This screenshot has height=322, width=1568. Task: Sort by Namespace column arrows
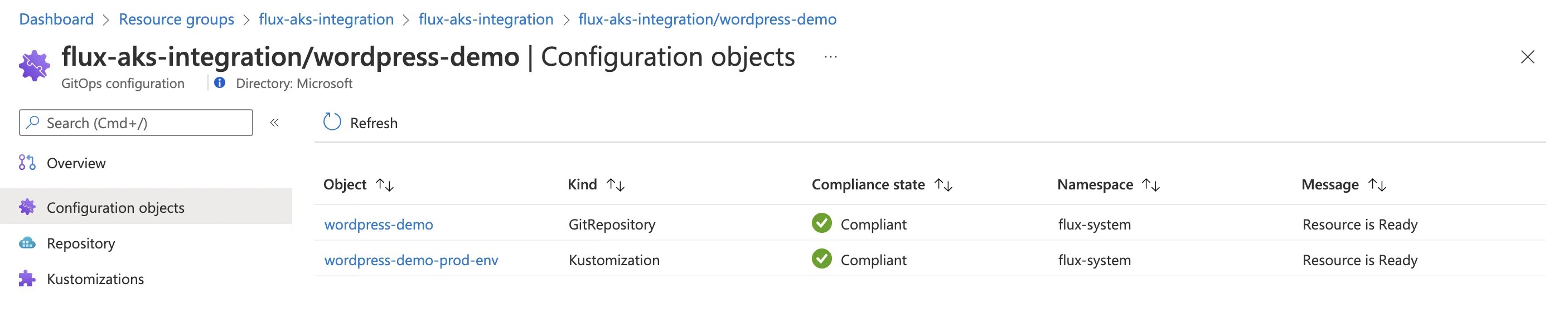click(1151, 185)
